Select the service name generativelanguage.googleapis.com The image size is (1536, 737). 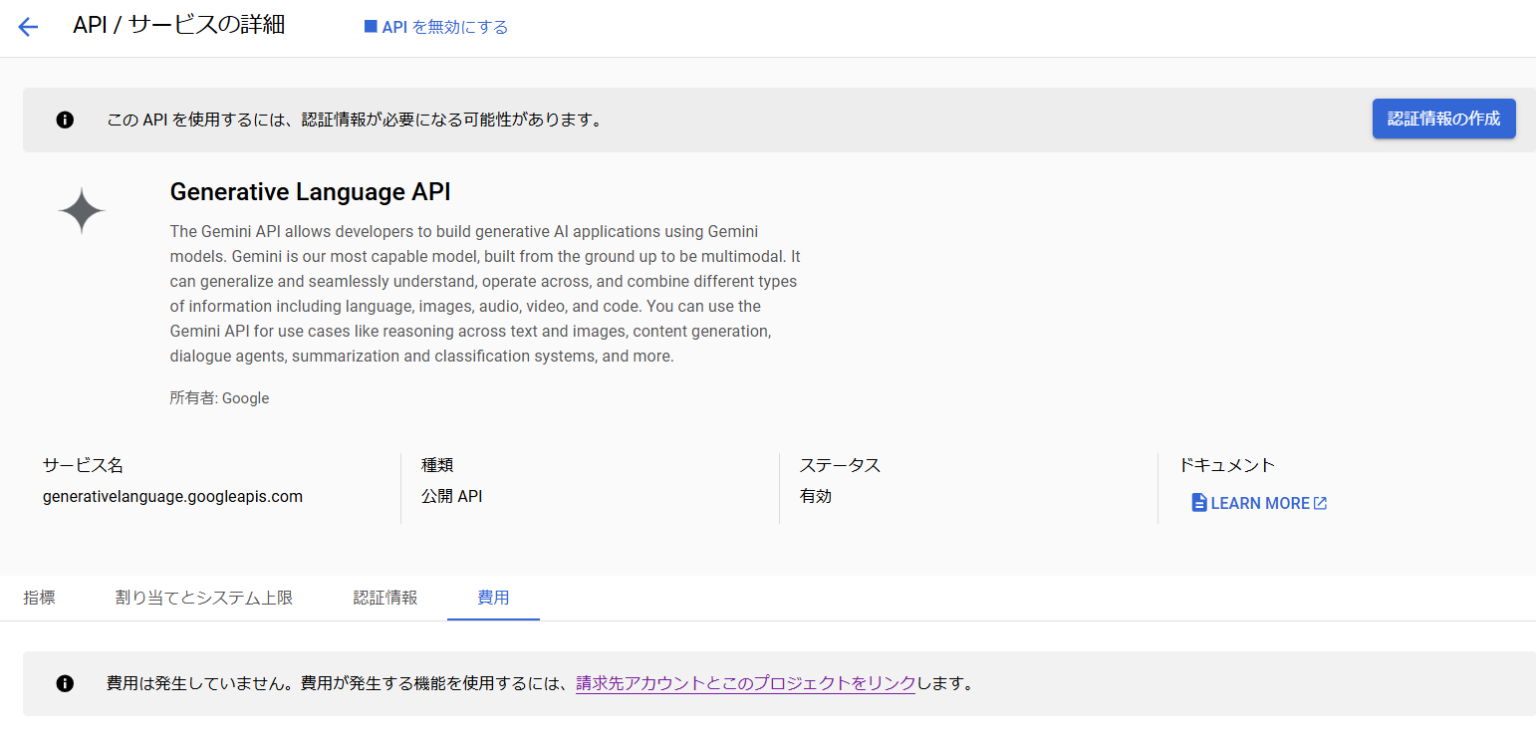tap(171, 495)
